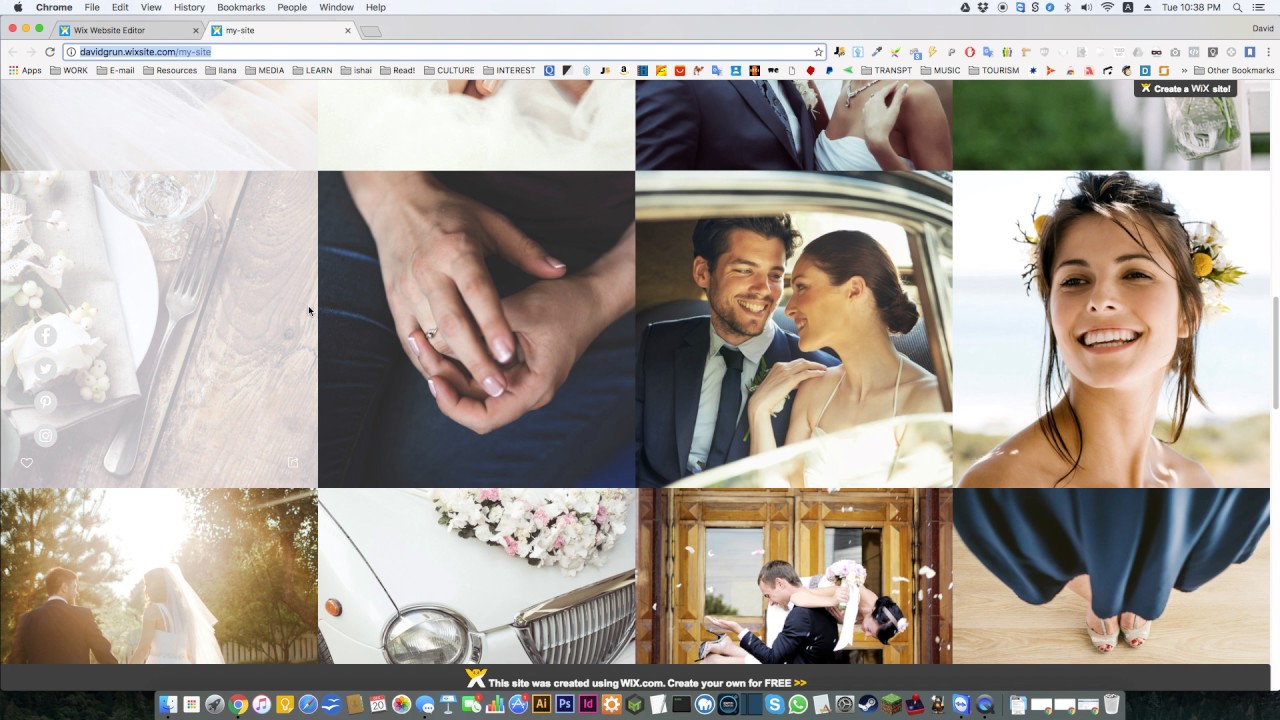Open the MEDIA bookmarks folder
1280x720 pixels.
point(265,71)
